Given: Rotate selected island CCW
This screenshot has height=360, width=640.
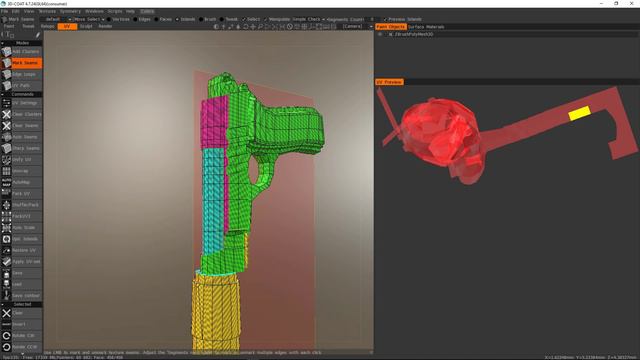Looking at the screenshot, I should coord(22,347).
